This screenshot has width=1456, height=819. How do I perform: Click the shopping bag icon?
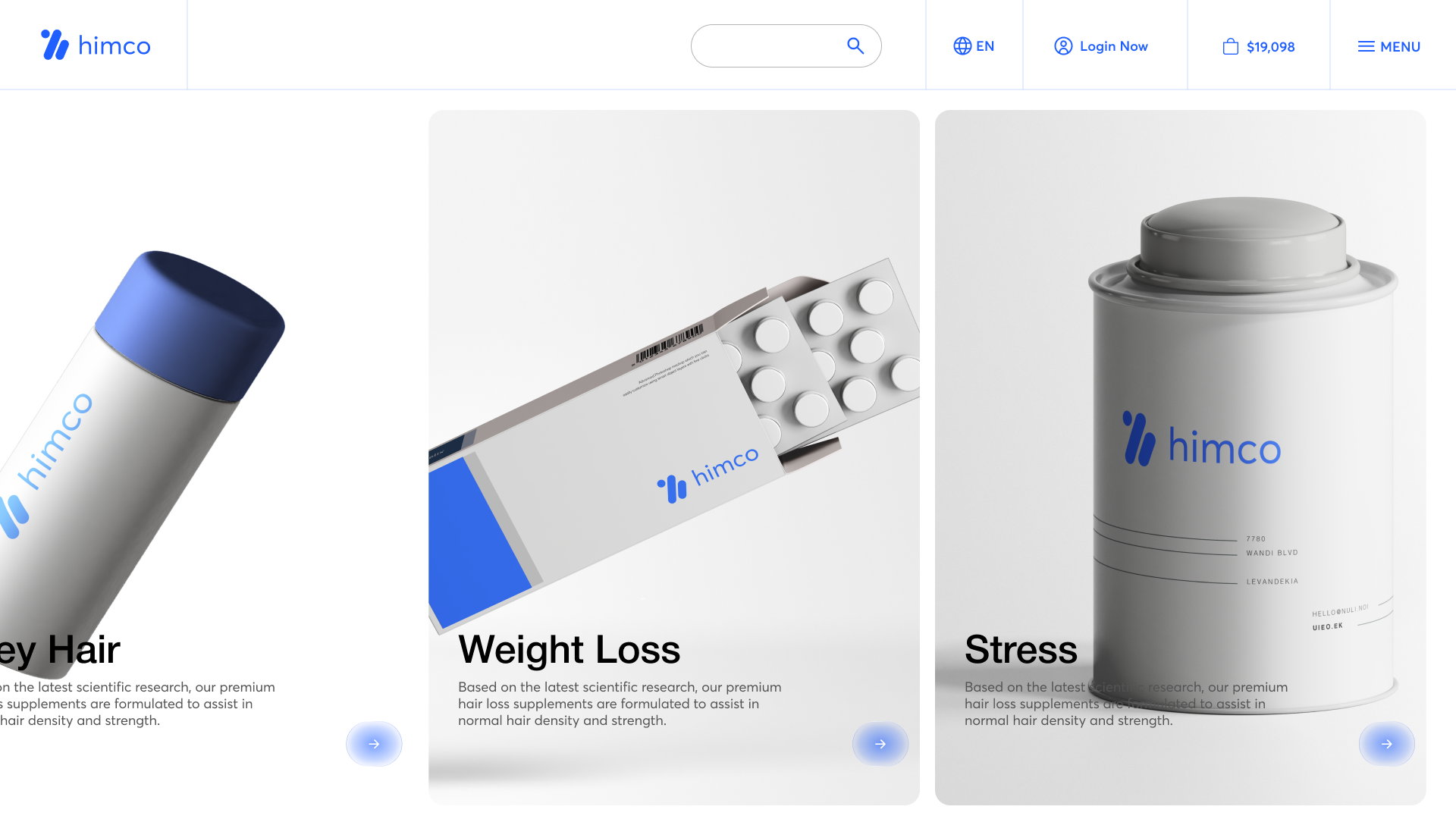click(x=1231, y=46)
